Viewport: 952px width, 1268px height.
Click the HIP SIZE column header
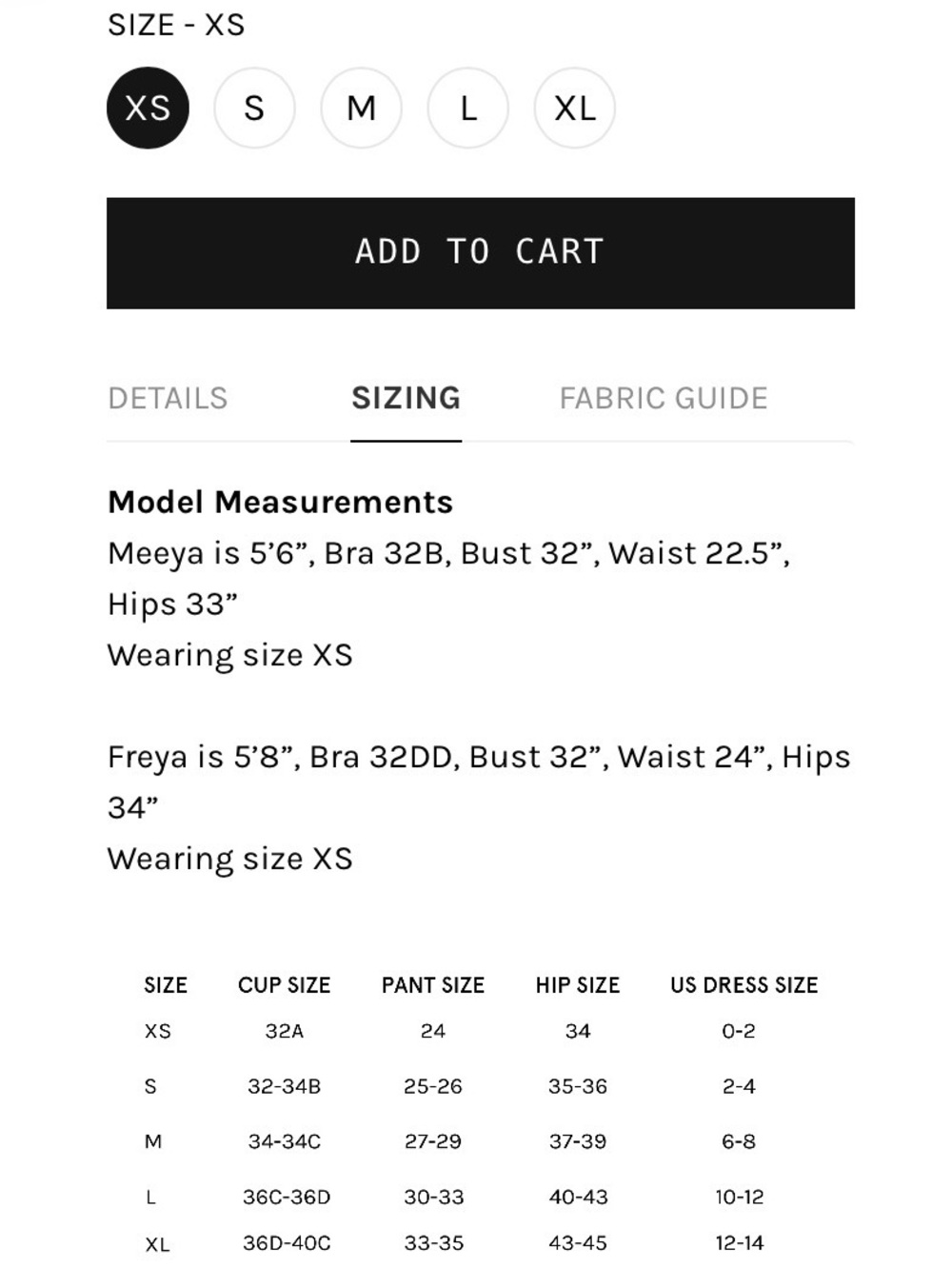click(x=578, y=985)
